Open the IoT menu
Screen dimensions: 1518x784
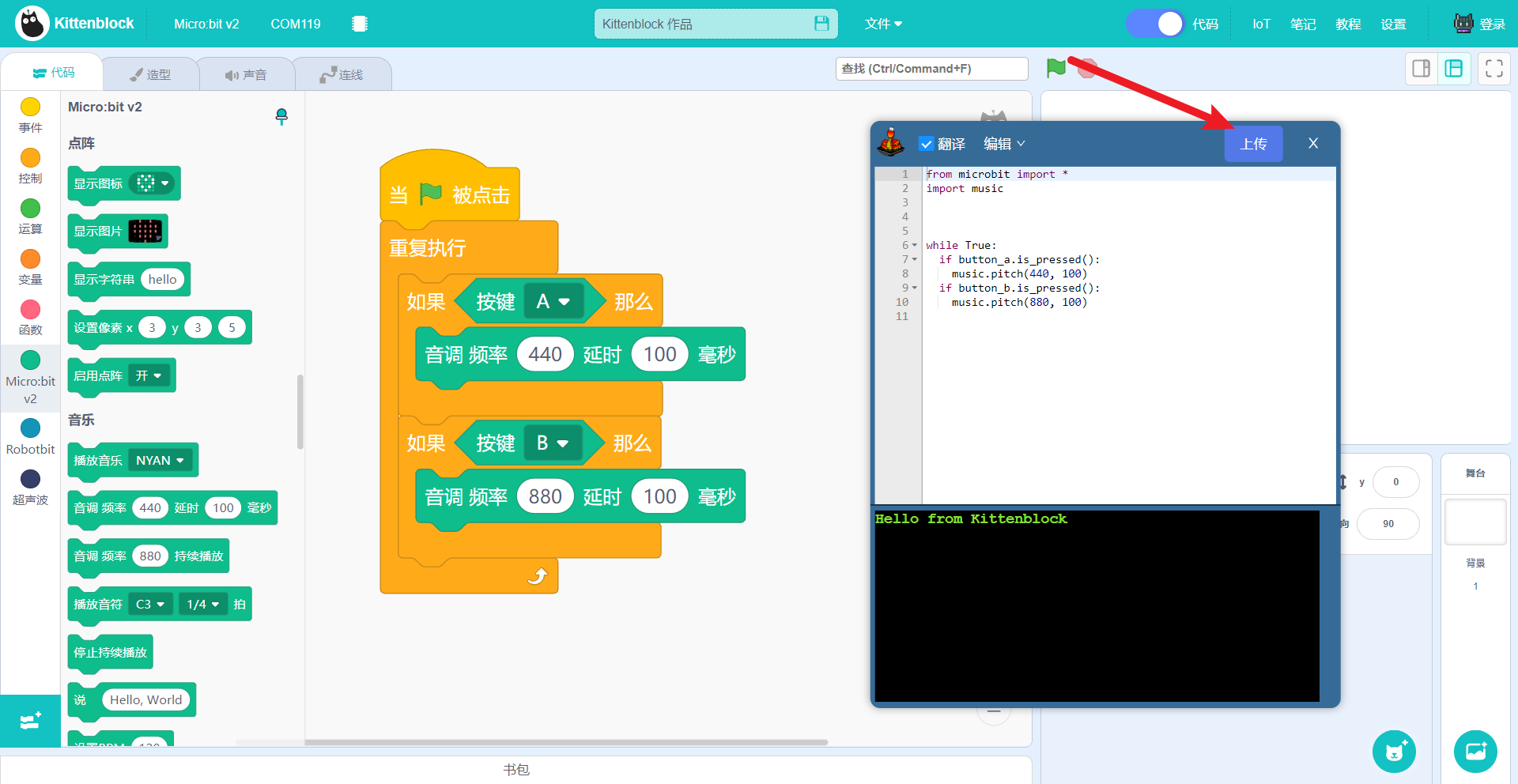(1261, 24)
